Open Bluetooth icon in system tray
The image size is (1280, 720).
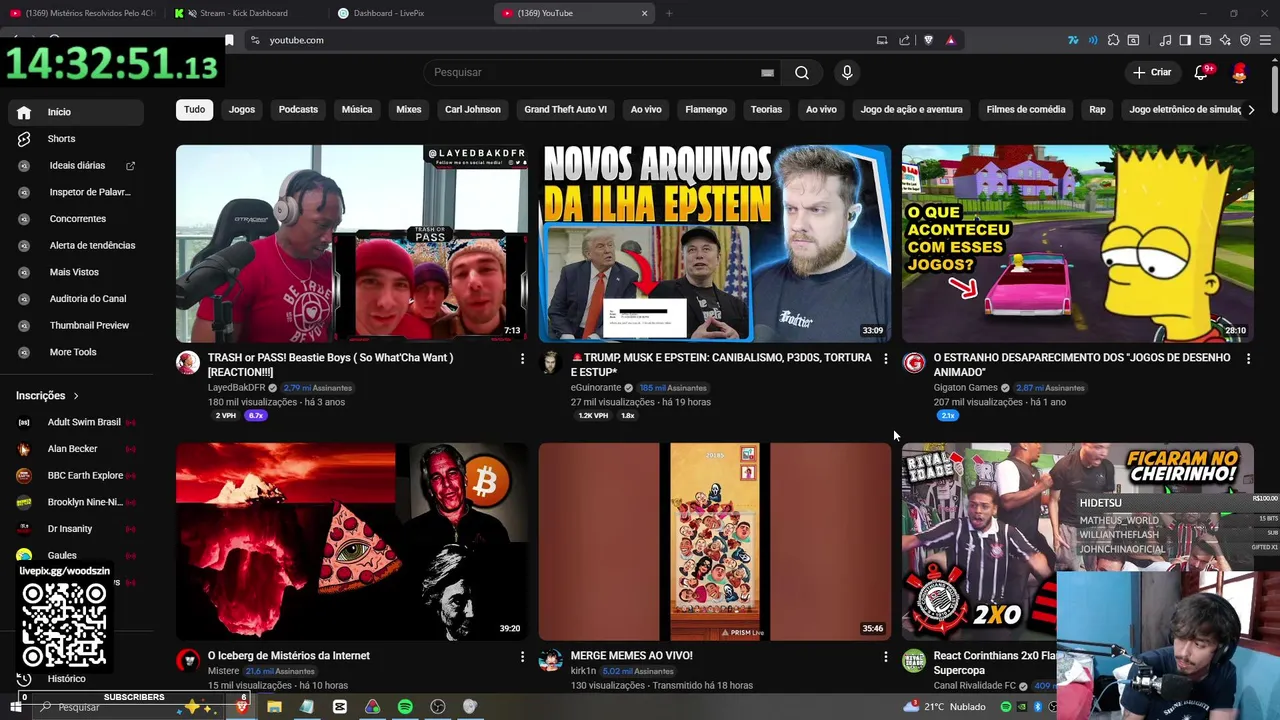[1037, 707]
